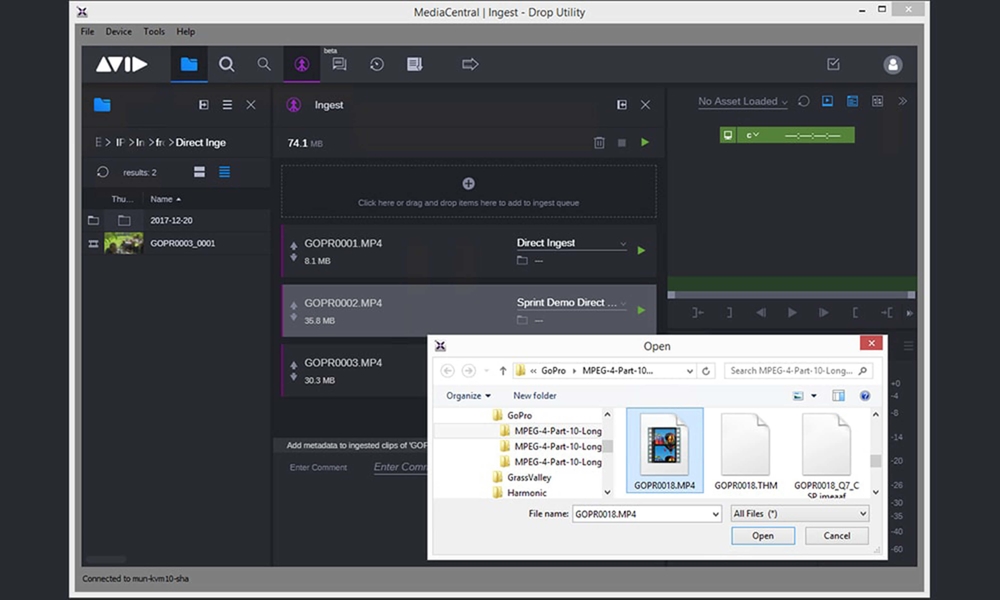Open the Device menu
The image size is (1000, 600).
click(119, 31)
